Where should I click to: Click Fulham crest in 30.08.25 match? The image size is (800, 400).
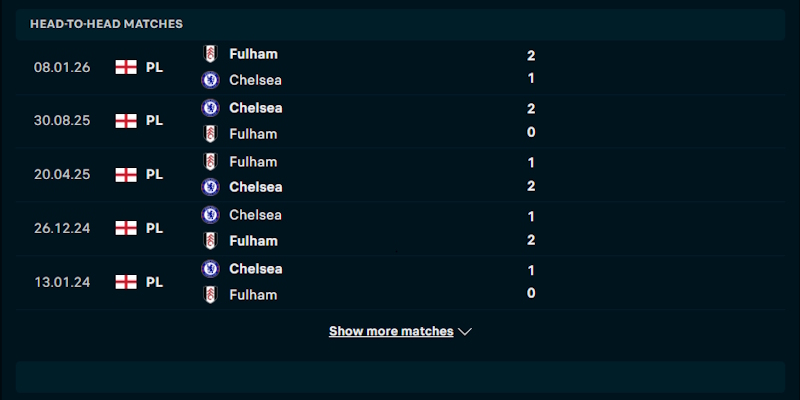coord(210,134)
